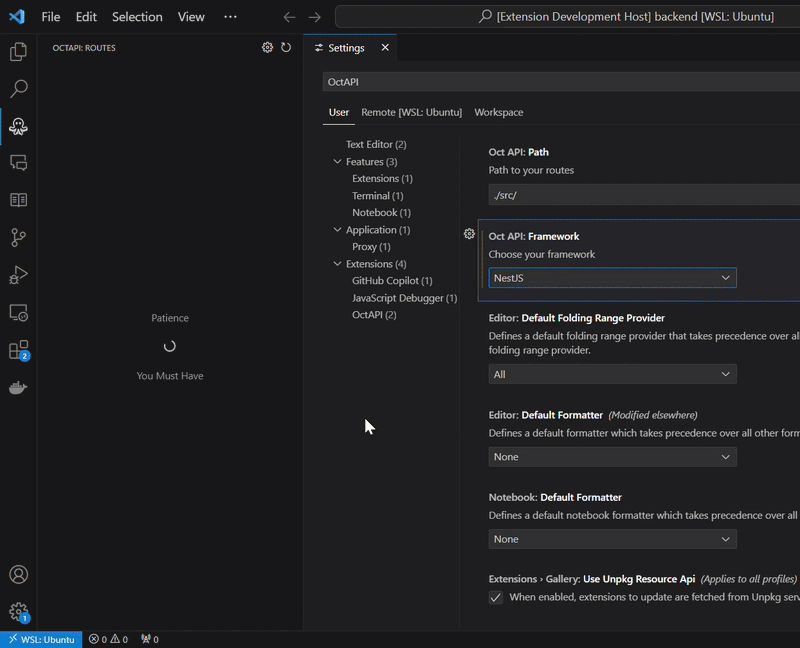Open the Edit menu

tap(86, 17)
